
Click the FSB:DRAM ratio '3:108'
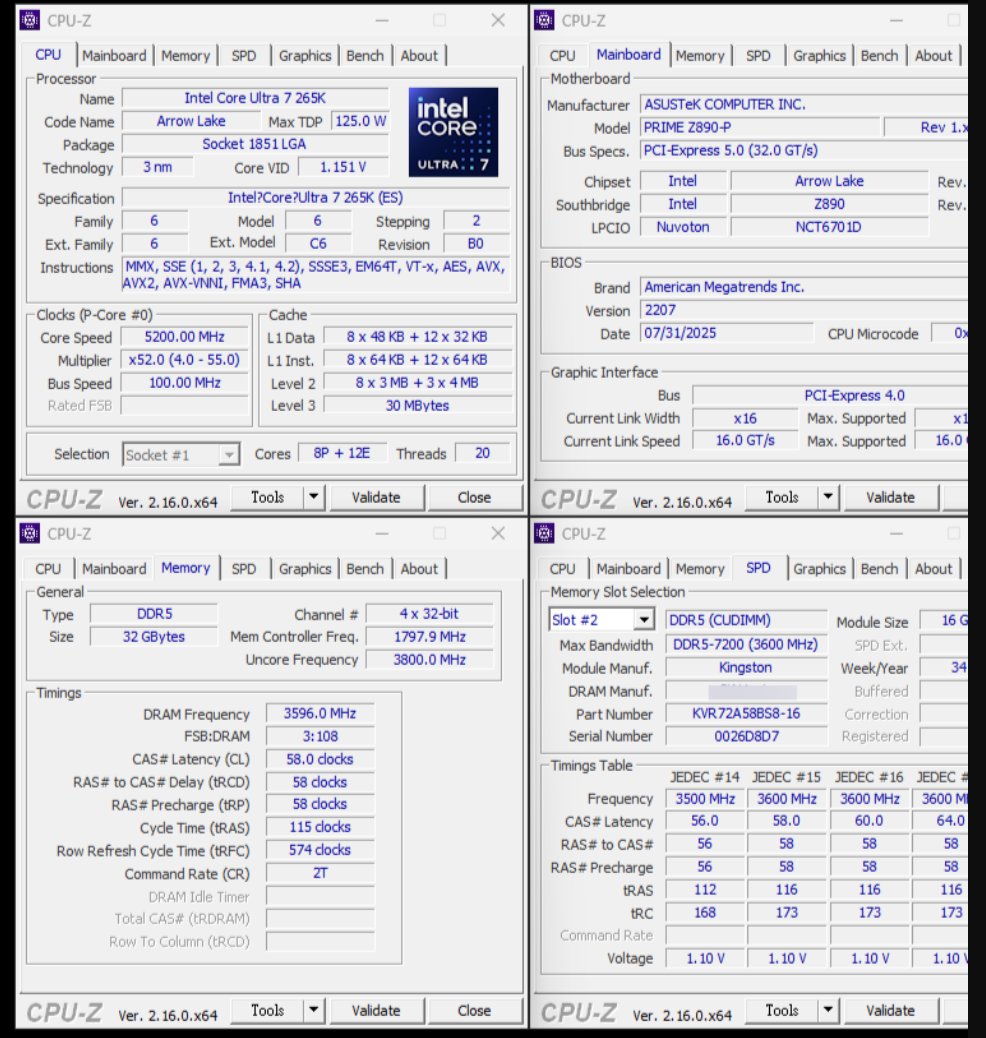click(x=320, y=736)
